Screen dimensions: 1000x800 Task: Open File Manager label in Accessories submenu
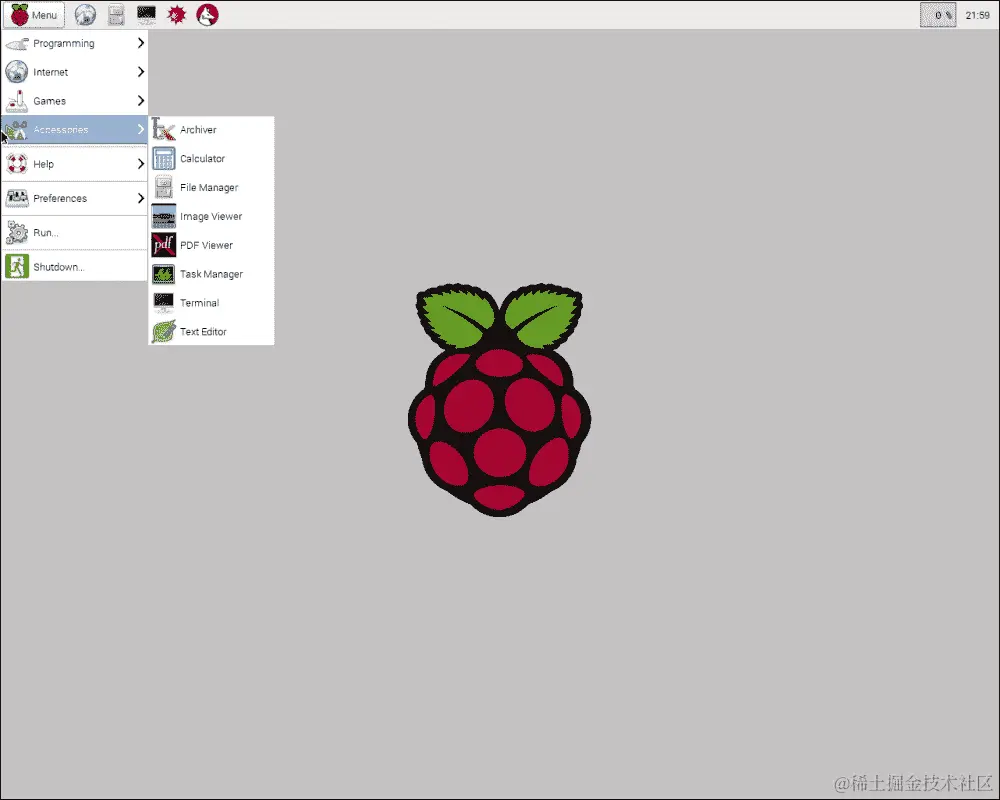(x=209, y=188)
